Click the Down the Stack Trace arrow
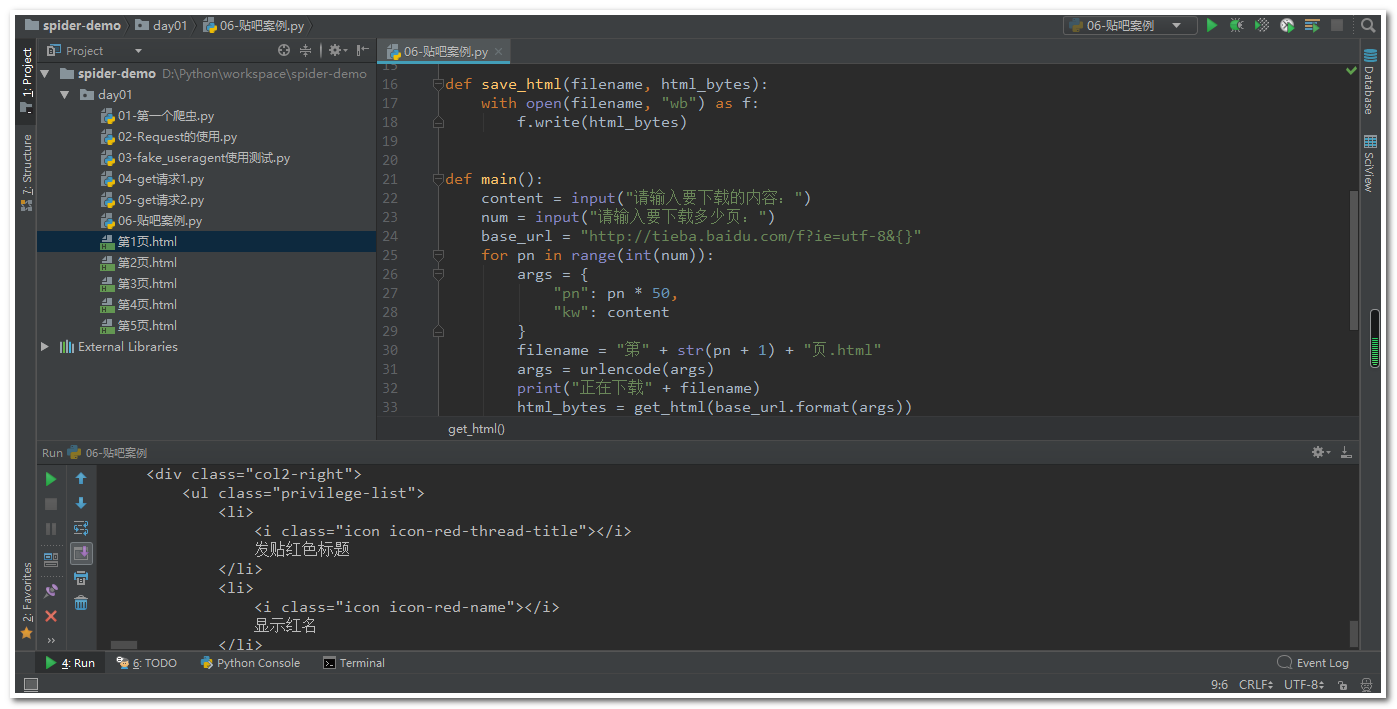 coord(81,503)
